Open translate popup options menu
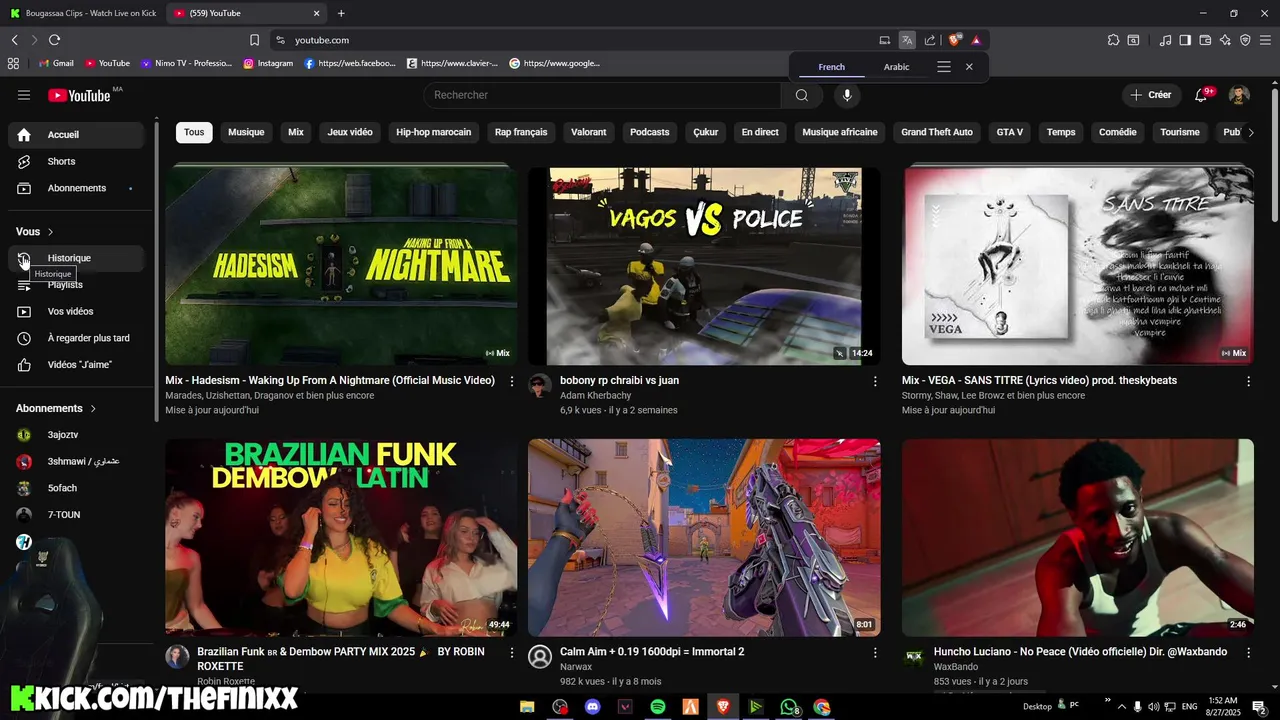This screenshot has height=720, width=1280. 944,67
